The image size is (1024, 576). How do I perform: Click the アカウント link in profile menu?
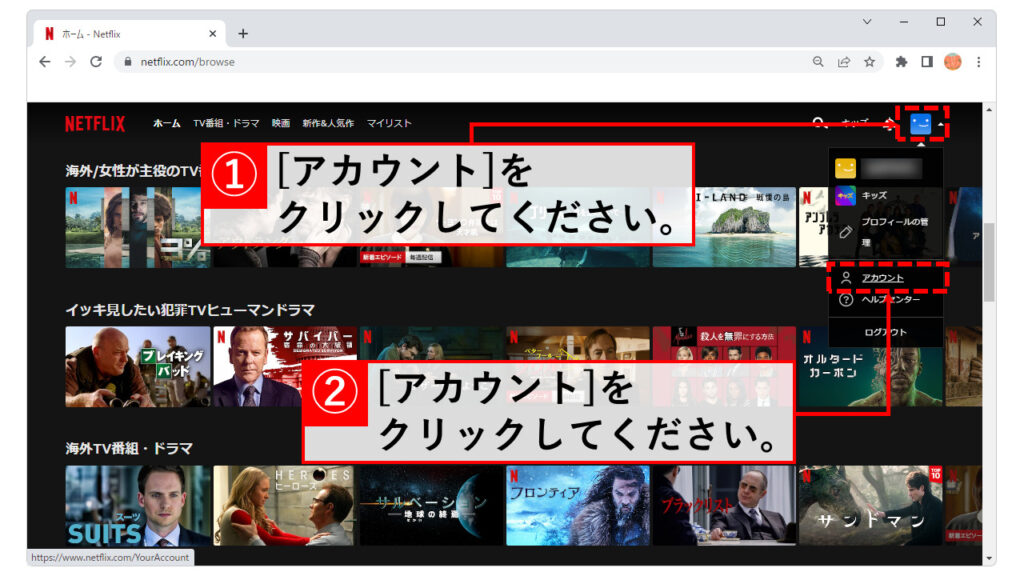click(882, 277)
